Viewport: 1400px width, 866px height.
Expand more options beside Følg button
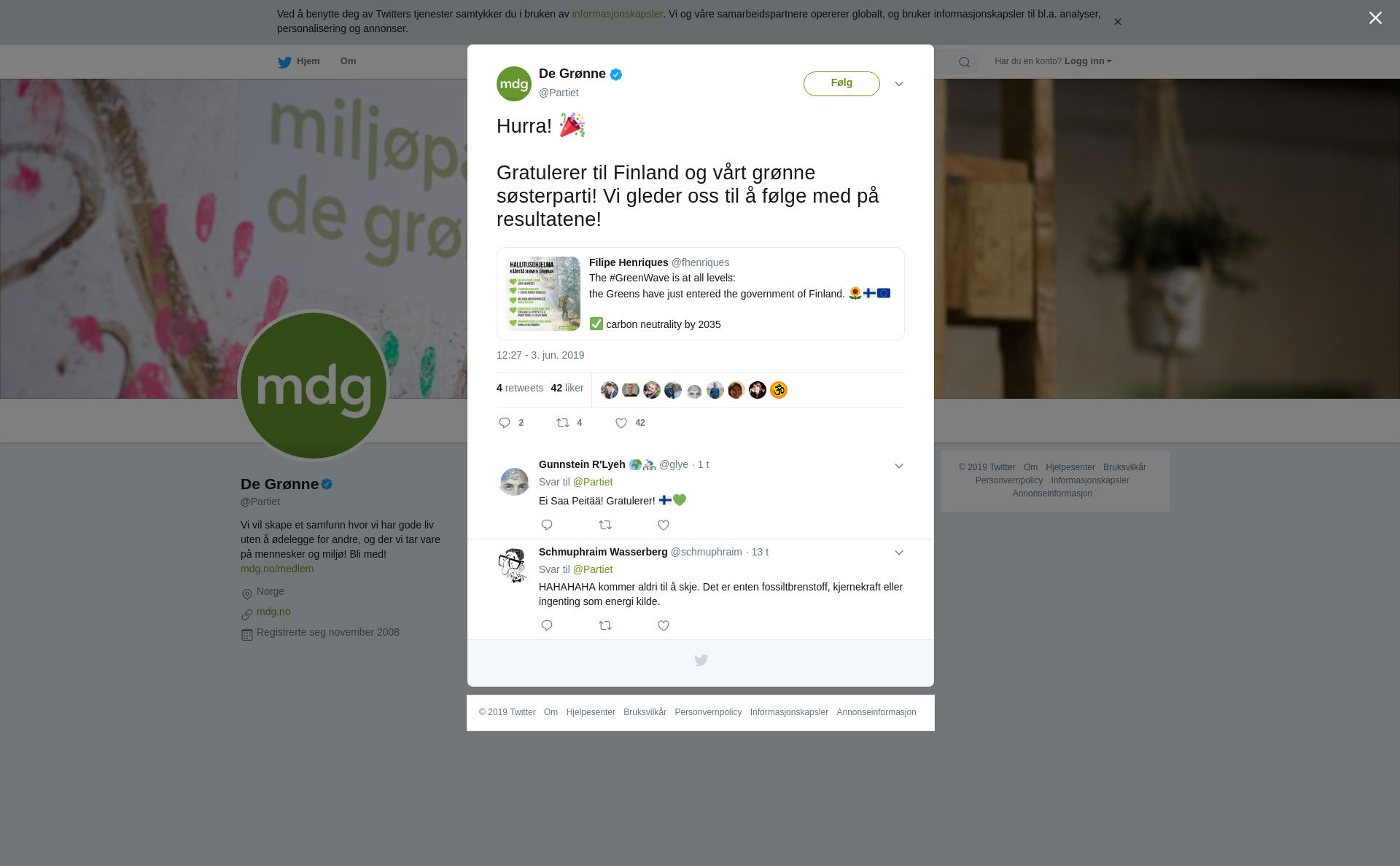(x=899, y=84)
